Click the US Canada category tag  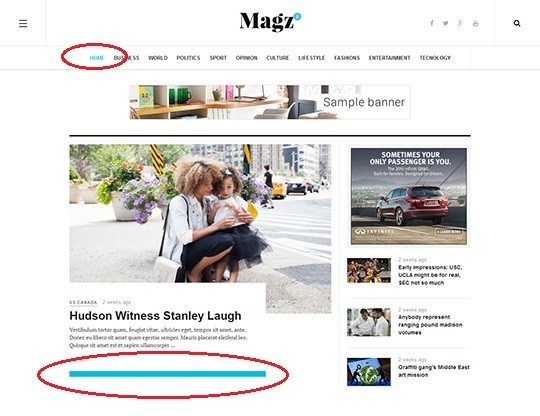pyautogui.click(x=83, y=302)
